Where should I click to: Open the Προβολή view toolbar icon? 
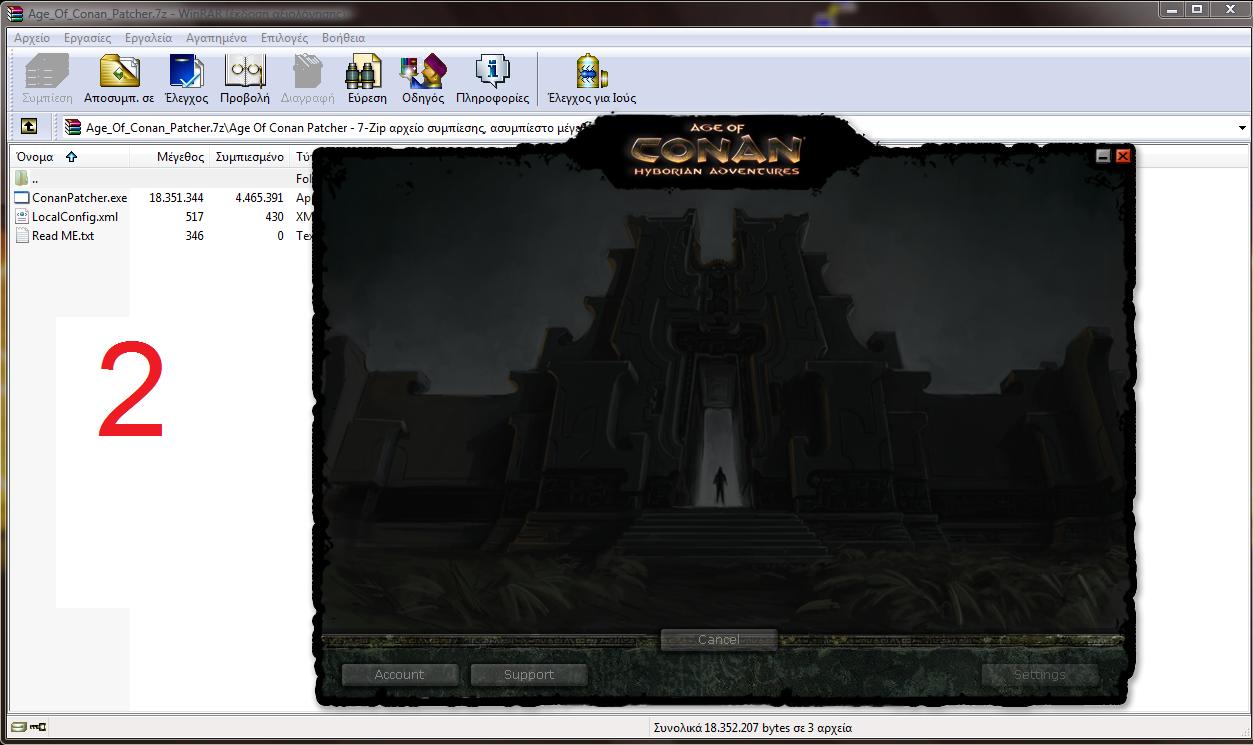click(x=244, y=80)
